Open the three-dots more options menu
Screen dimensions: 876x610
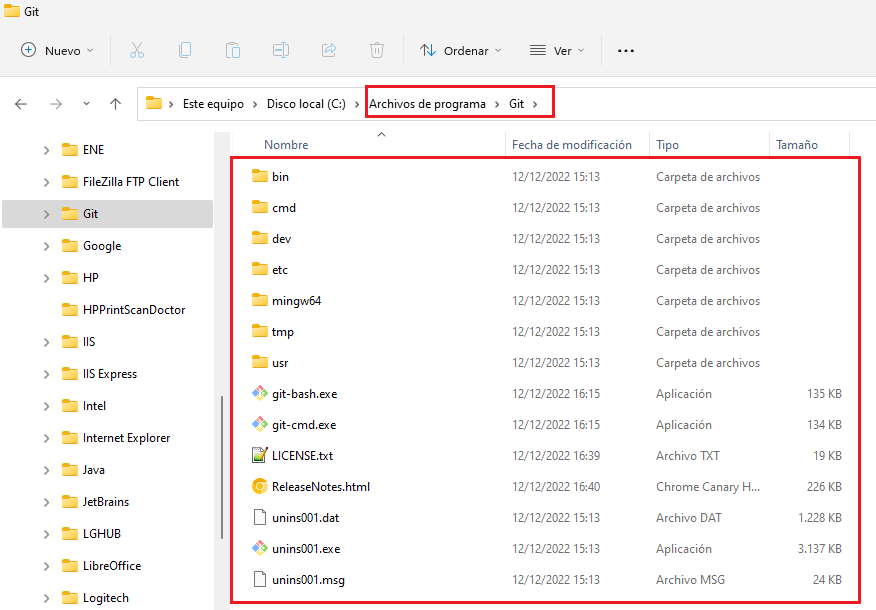point(626,51)
